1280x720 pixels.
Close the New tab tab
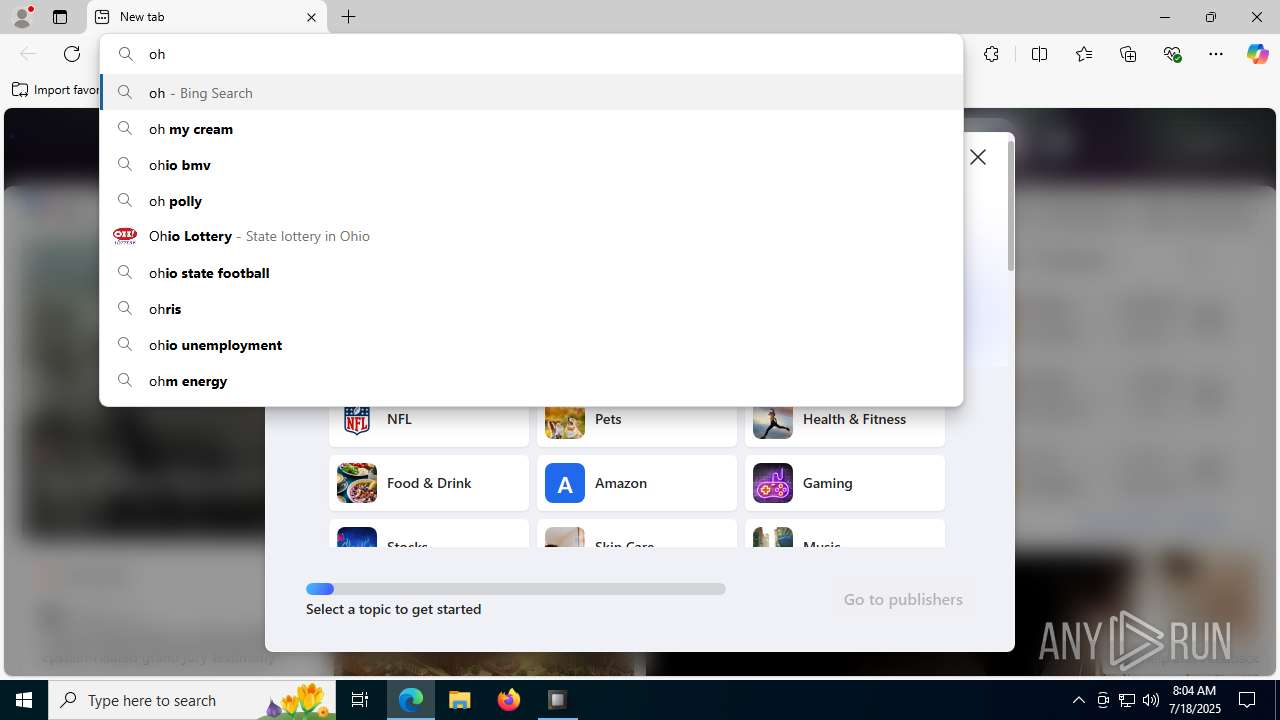coord(311,17)
